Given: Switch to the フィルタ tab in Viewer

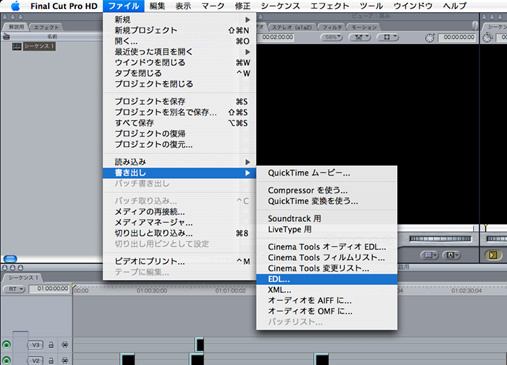Looking at the screenshot, I should point(332,27).
